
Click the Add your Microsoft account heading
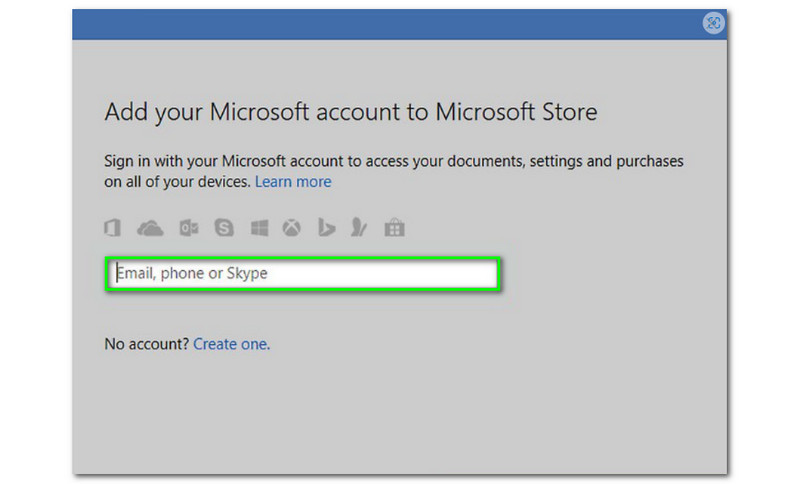(x=350, y=112)
